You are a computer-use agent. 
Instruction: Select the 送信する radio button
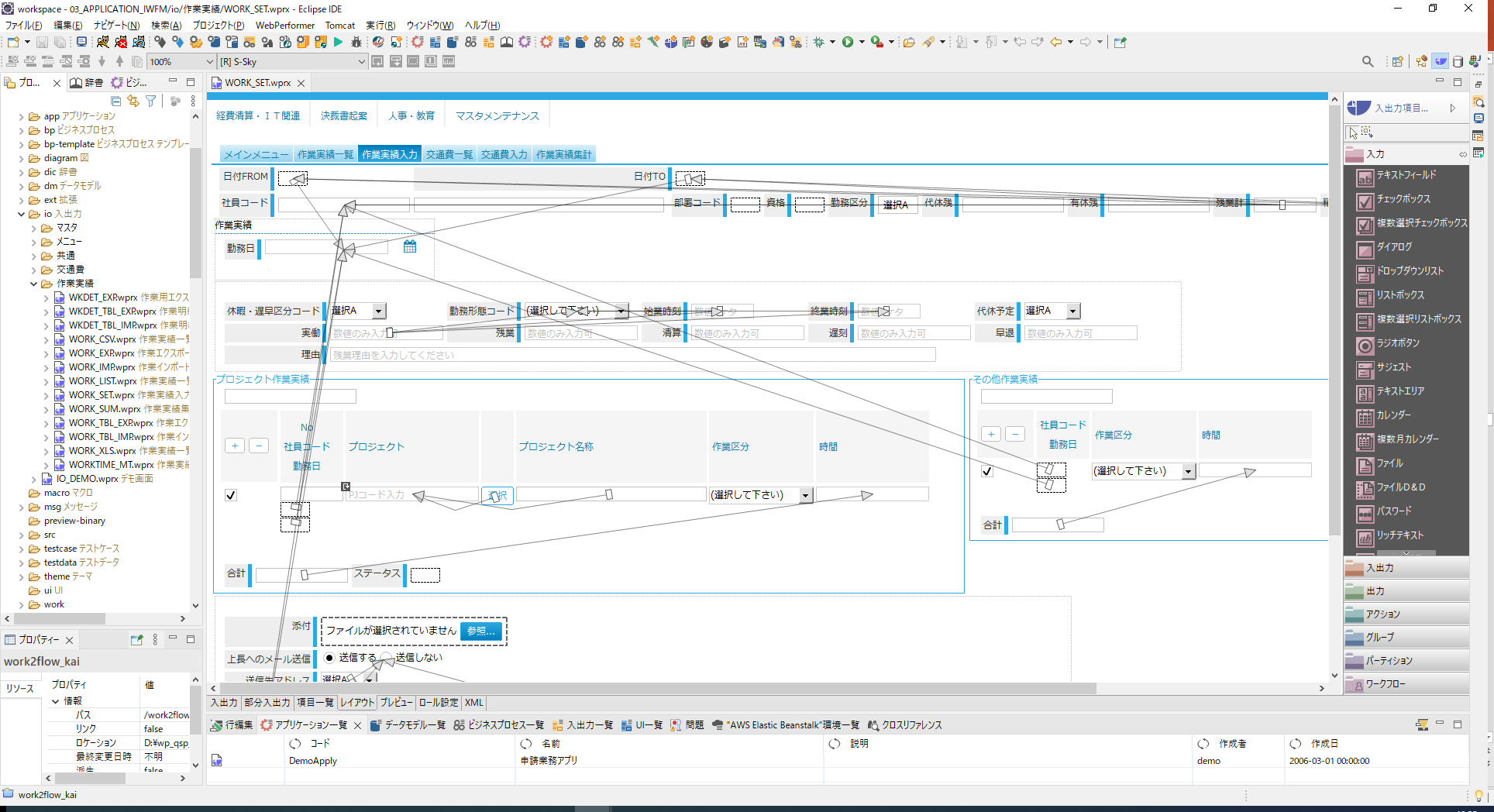(x=329, y=657)
